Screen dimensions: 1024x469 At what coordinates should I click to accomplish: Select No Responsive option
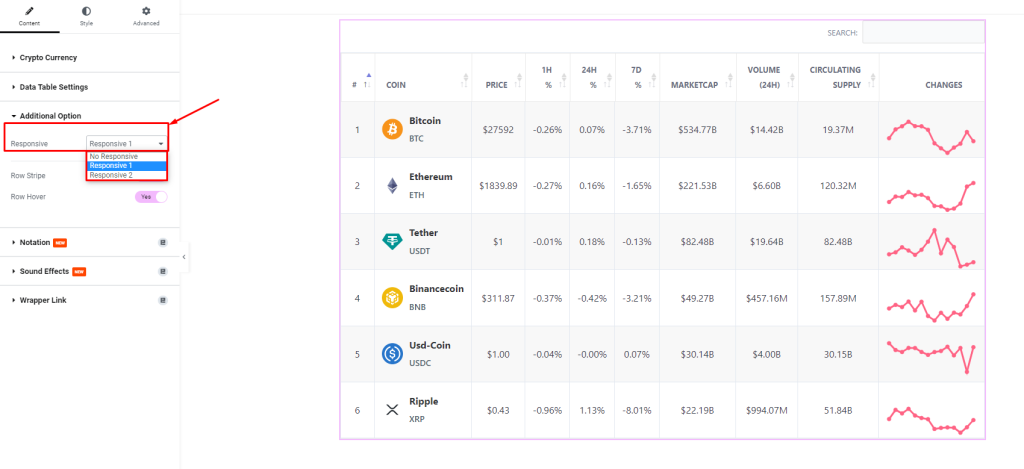[x=127, y=157]
